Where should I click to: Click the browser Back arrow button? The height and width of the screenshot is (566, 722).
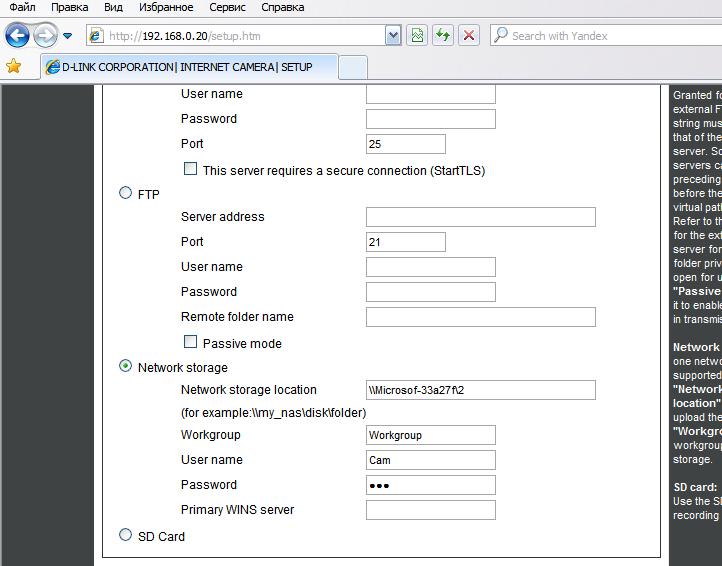(17, 36)
